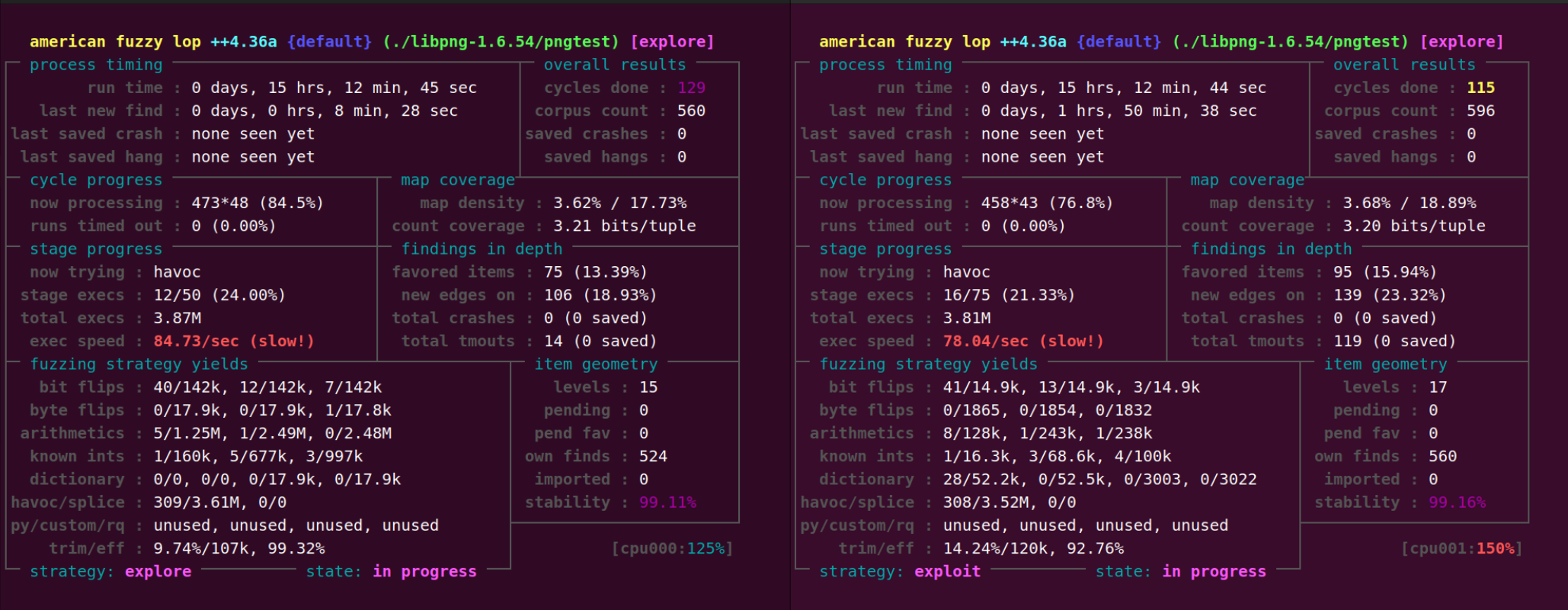The height and width of the screenshot is (610, 1568).
Task: Click left pane last new find "0 days, 0 hrs, 8 min, 28 sec"
Action: coord(325,111)
